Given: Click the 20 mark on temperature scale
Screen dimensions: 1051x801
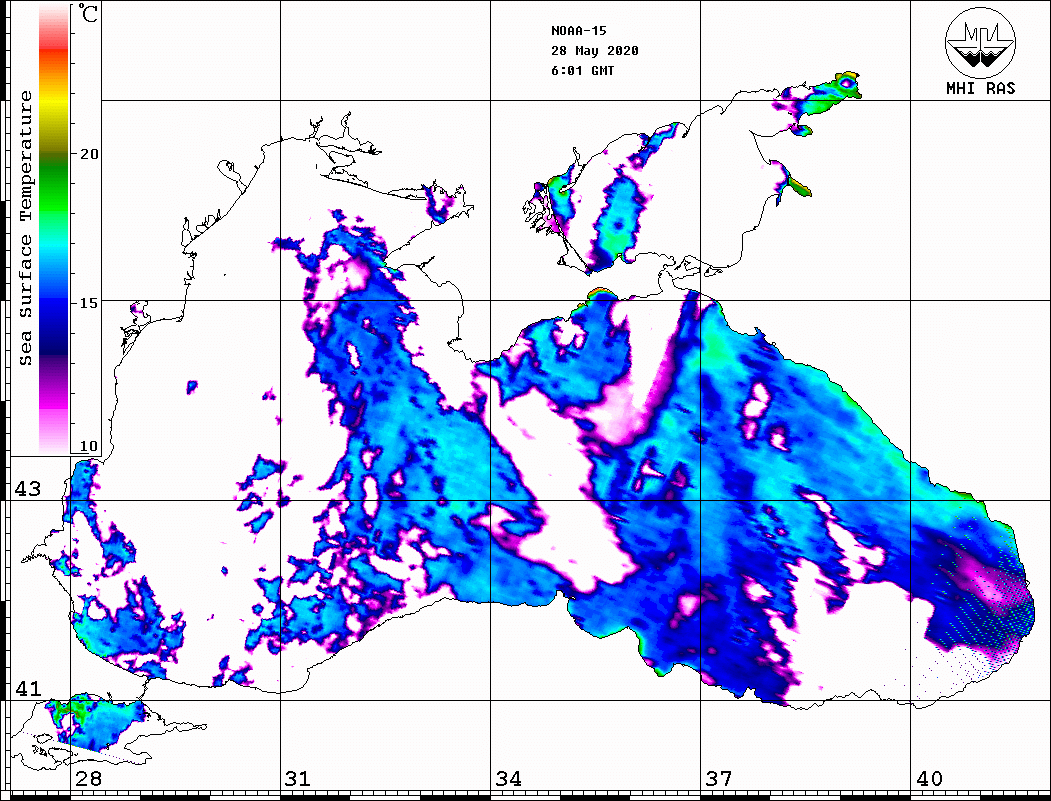Looking at the screenshot, I should [89, 154].
